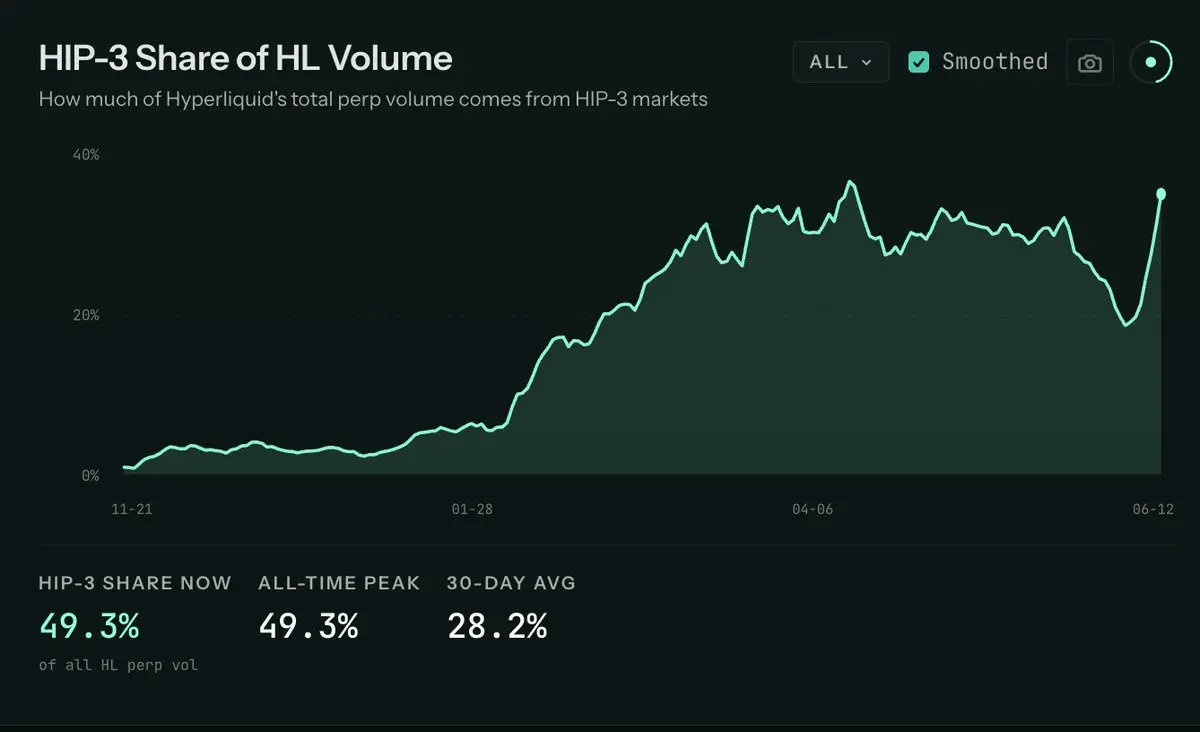Click the 06-12 date axis label
1200x732 pixels.
click(1152, 509)
